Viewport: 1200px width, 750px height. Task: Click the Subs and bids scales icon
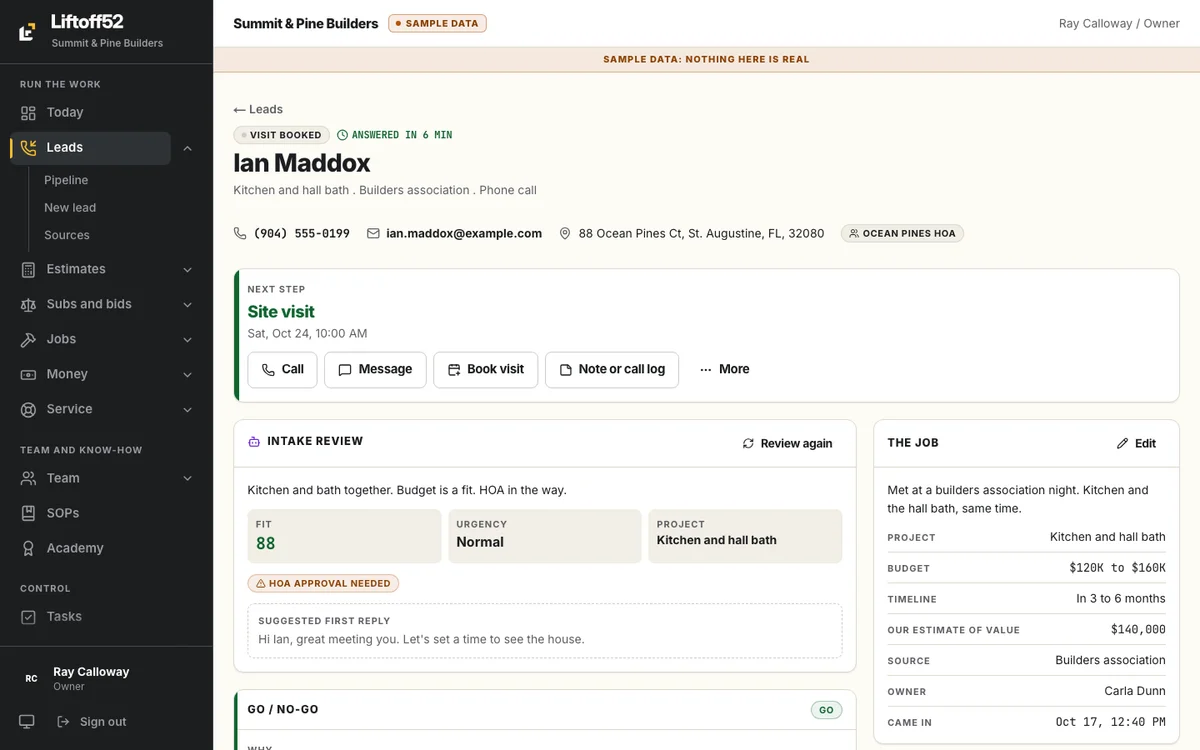click(x=28, y=305)
